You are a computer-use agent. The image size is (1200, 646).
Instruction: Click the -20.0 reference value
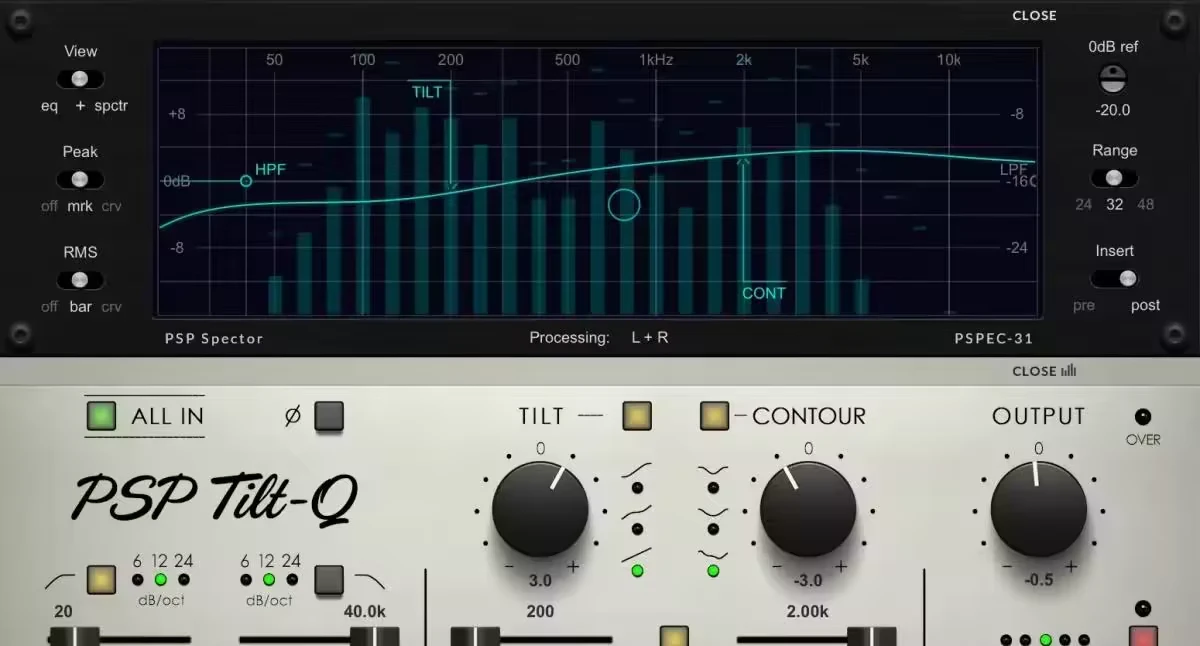(x=1113, y=110)
